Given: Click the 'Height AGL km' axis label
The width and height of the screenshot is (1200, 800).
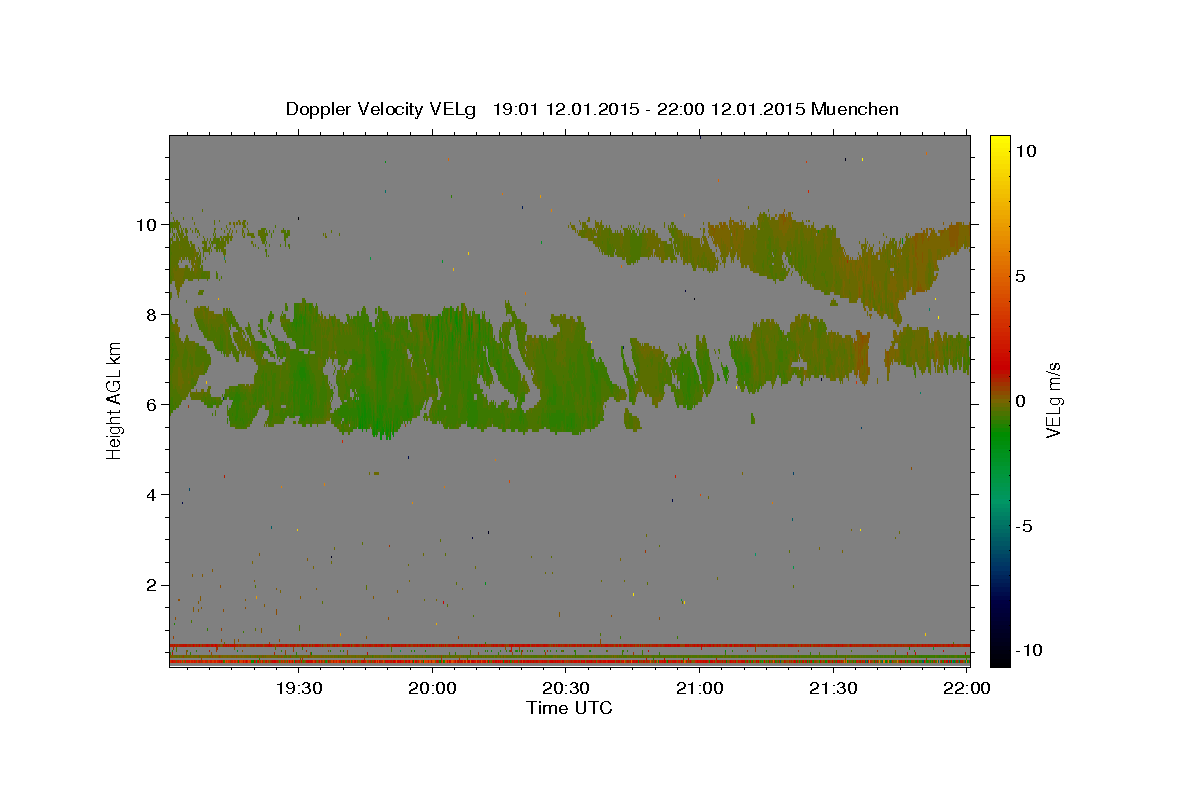Looking at the screenshot, I should pyautogui.click(x=114, y=400).
